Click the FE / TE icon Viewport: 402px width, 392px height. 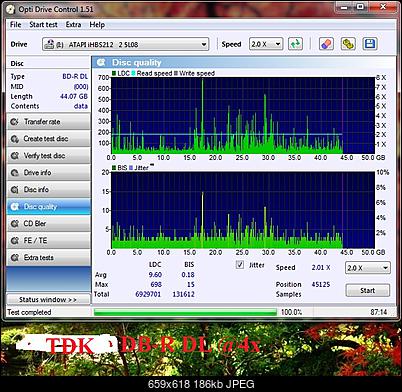click(14, 241)
